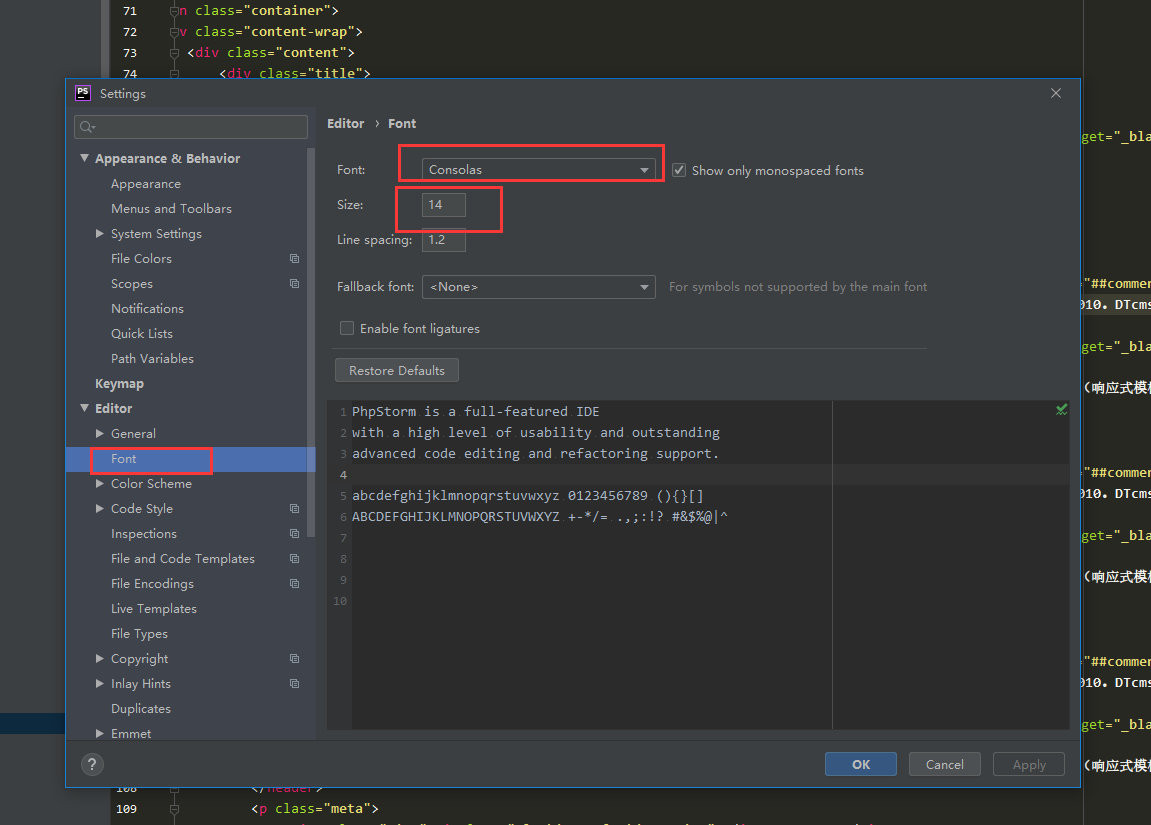Screen dimensions: 1151x825
Task: Click the PhpStorm logo in Settings title bar
Action: pos(83,92)
